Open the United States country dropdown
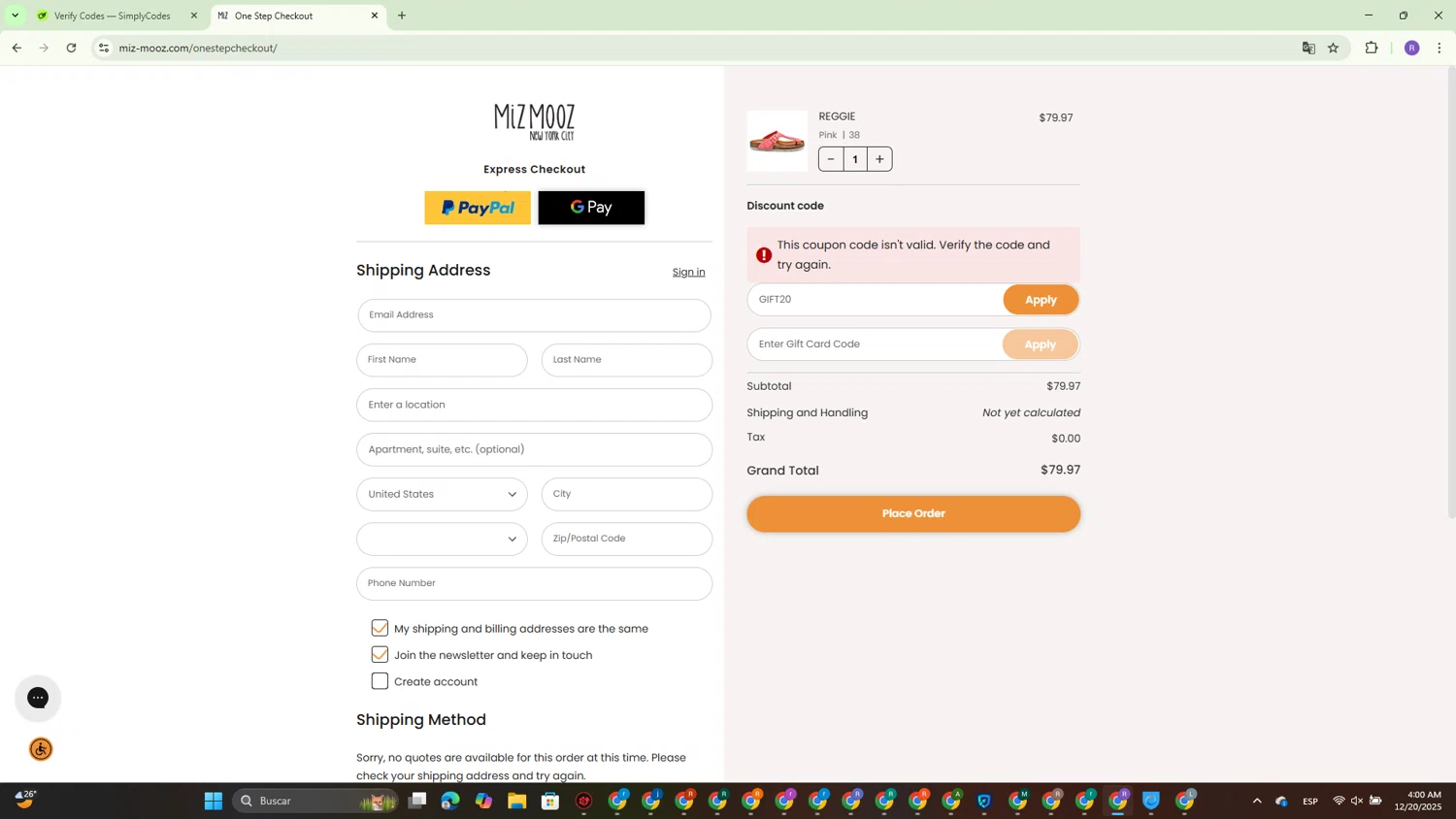This screenshot has width=1456, height=819. coord(442,494)
